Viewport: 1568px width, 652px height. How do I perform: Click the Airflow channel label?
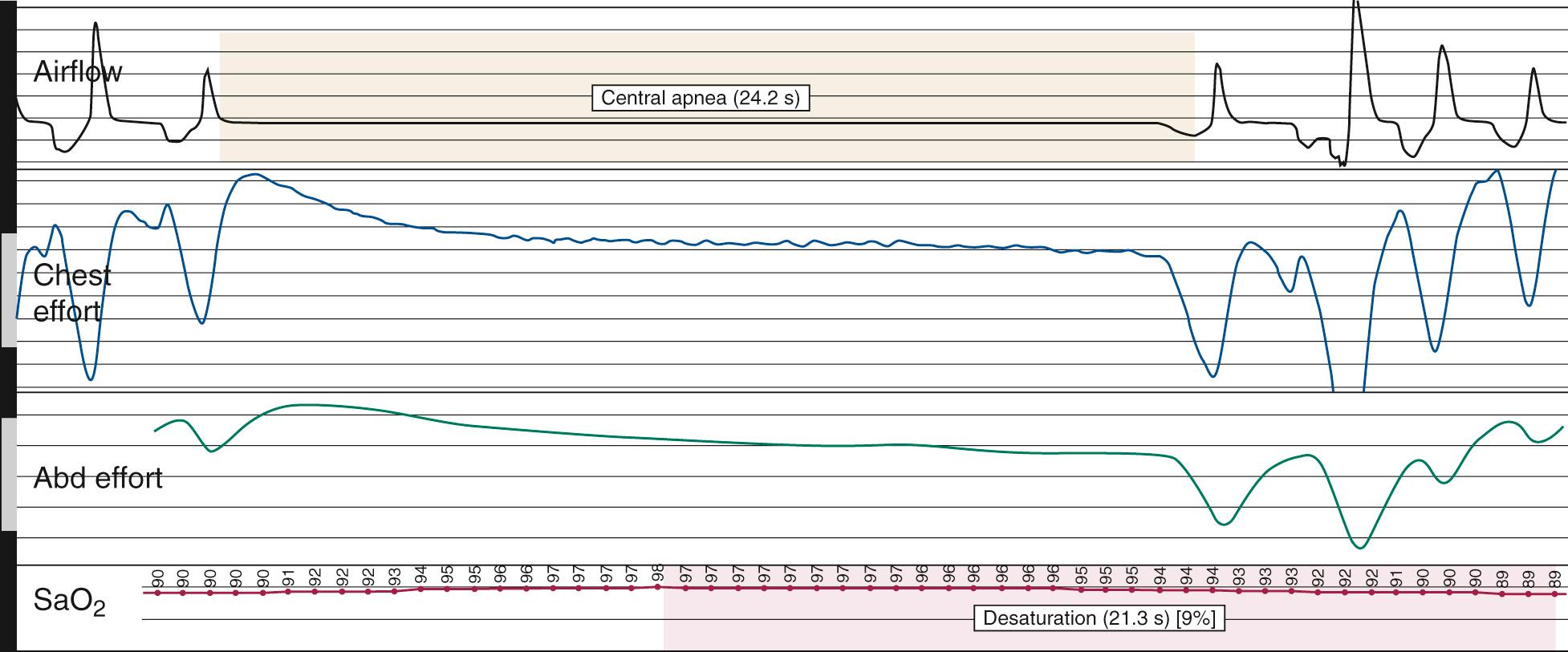tap(78, 72)
